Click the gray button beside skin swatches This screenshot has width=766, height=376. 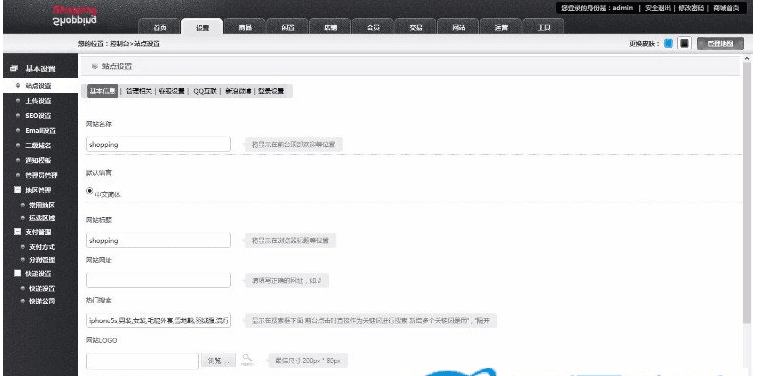coord(721,43)
